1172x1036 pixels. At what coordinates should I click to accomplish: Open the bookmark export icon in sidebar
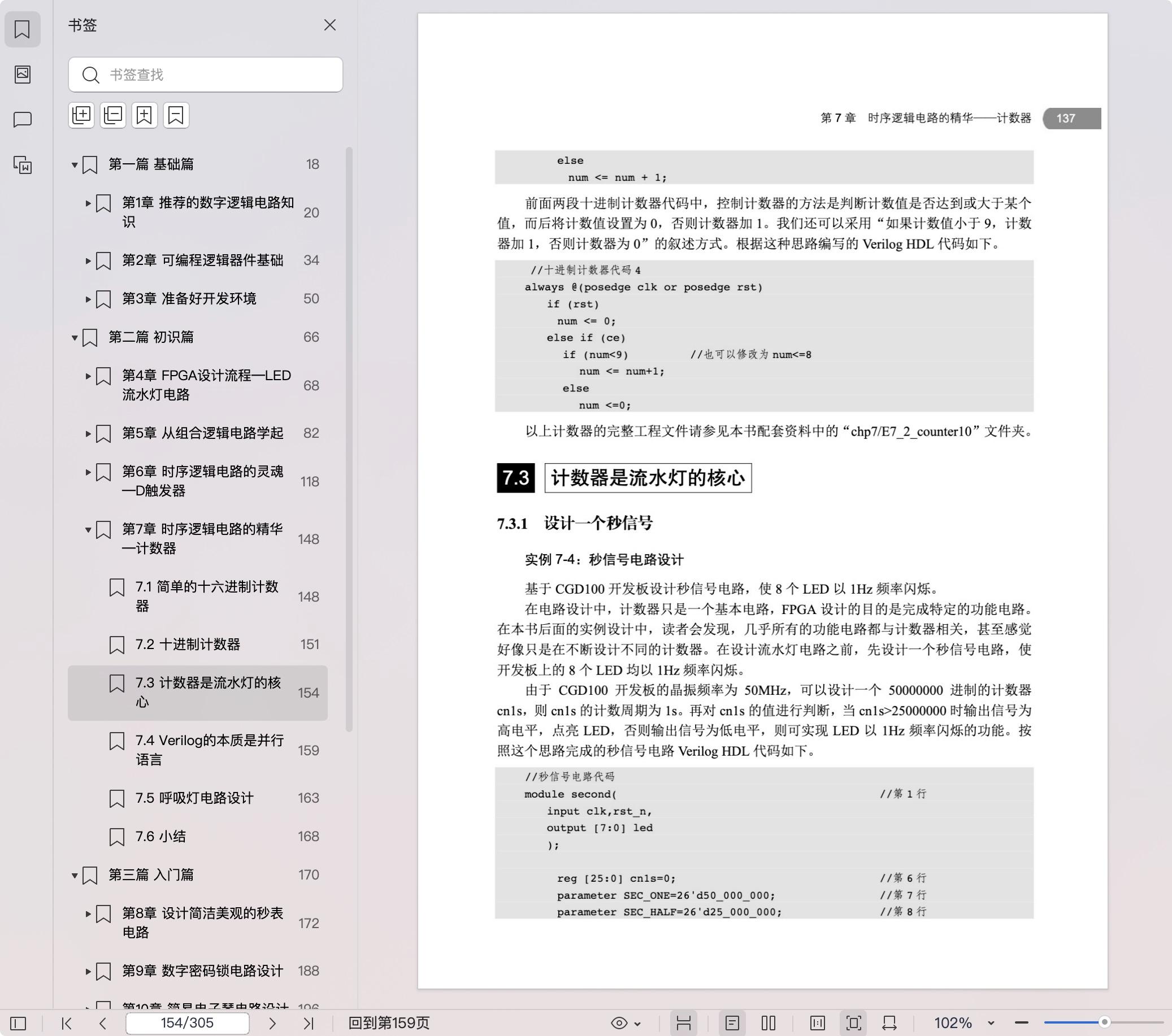pos(23,166)
